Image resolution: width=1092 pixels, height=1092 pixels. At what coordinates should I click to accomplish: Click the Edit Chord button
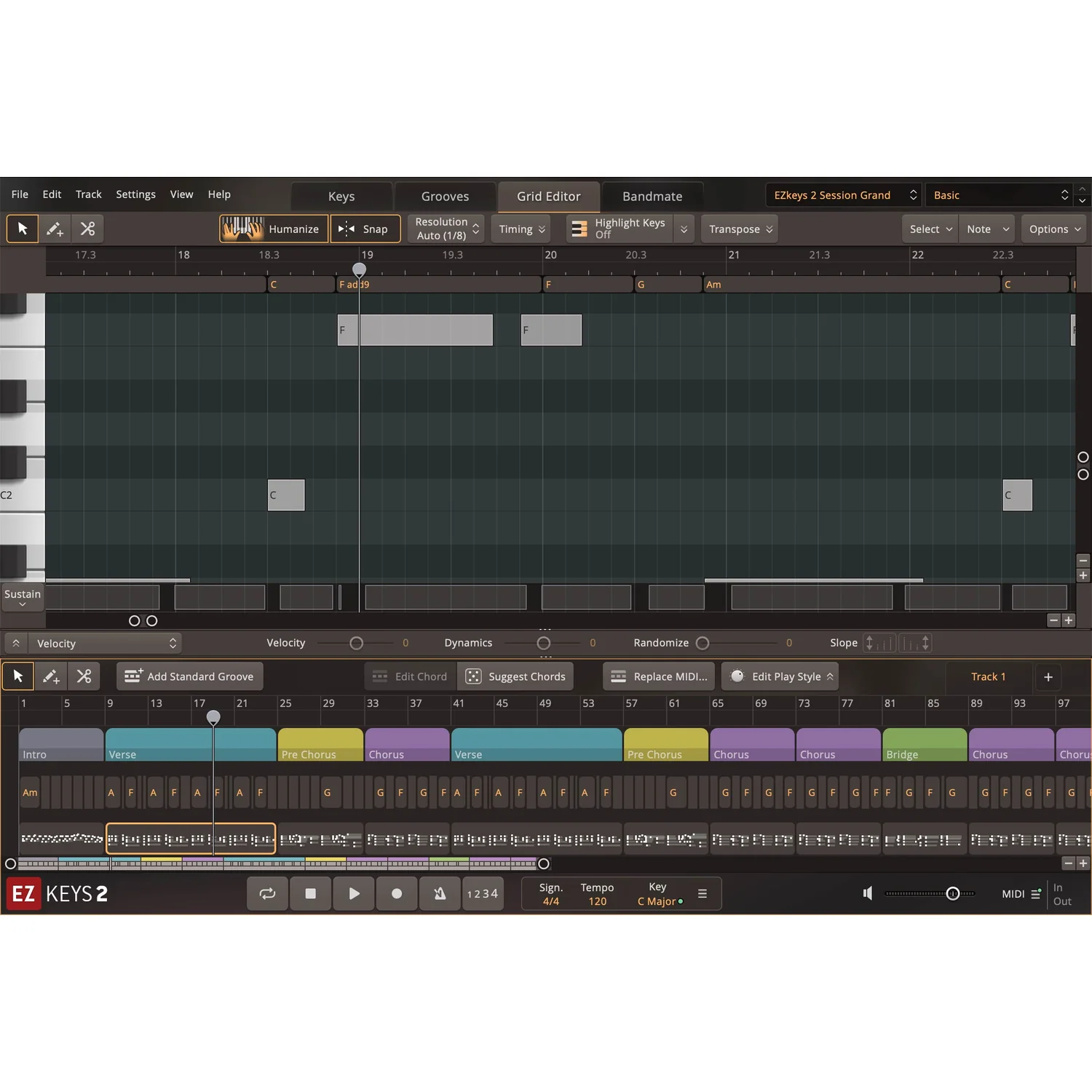411,676
